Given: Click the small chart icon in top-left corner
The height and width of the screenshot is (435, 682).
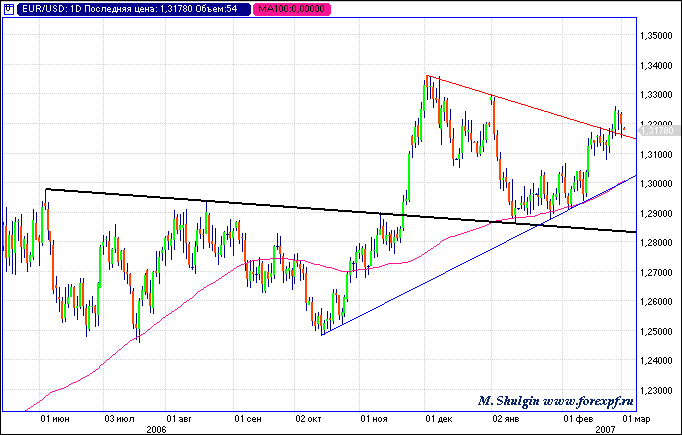Looking at the screenshot, I should [10, 9].
